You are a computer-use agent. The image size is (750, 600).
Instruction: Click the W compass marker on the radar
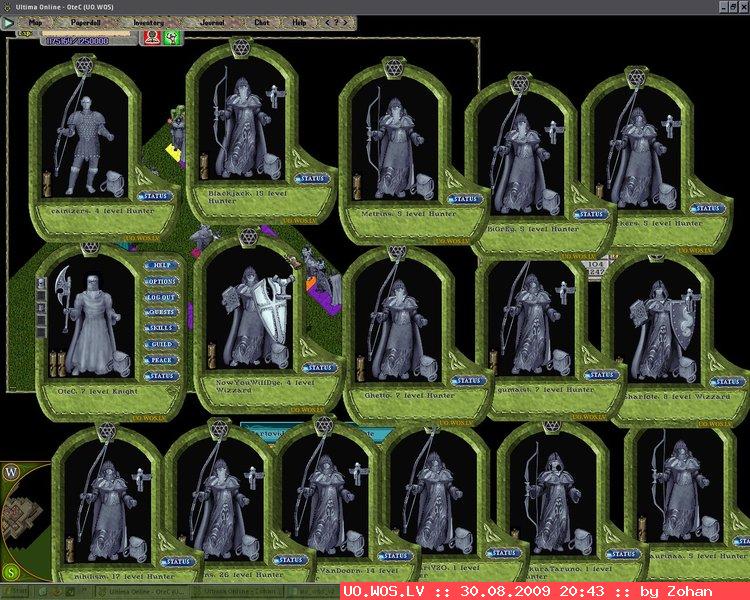[x=11, y=473]
